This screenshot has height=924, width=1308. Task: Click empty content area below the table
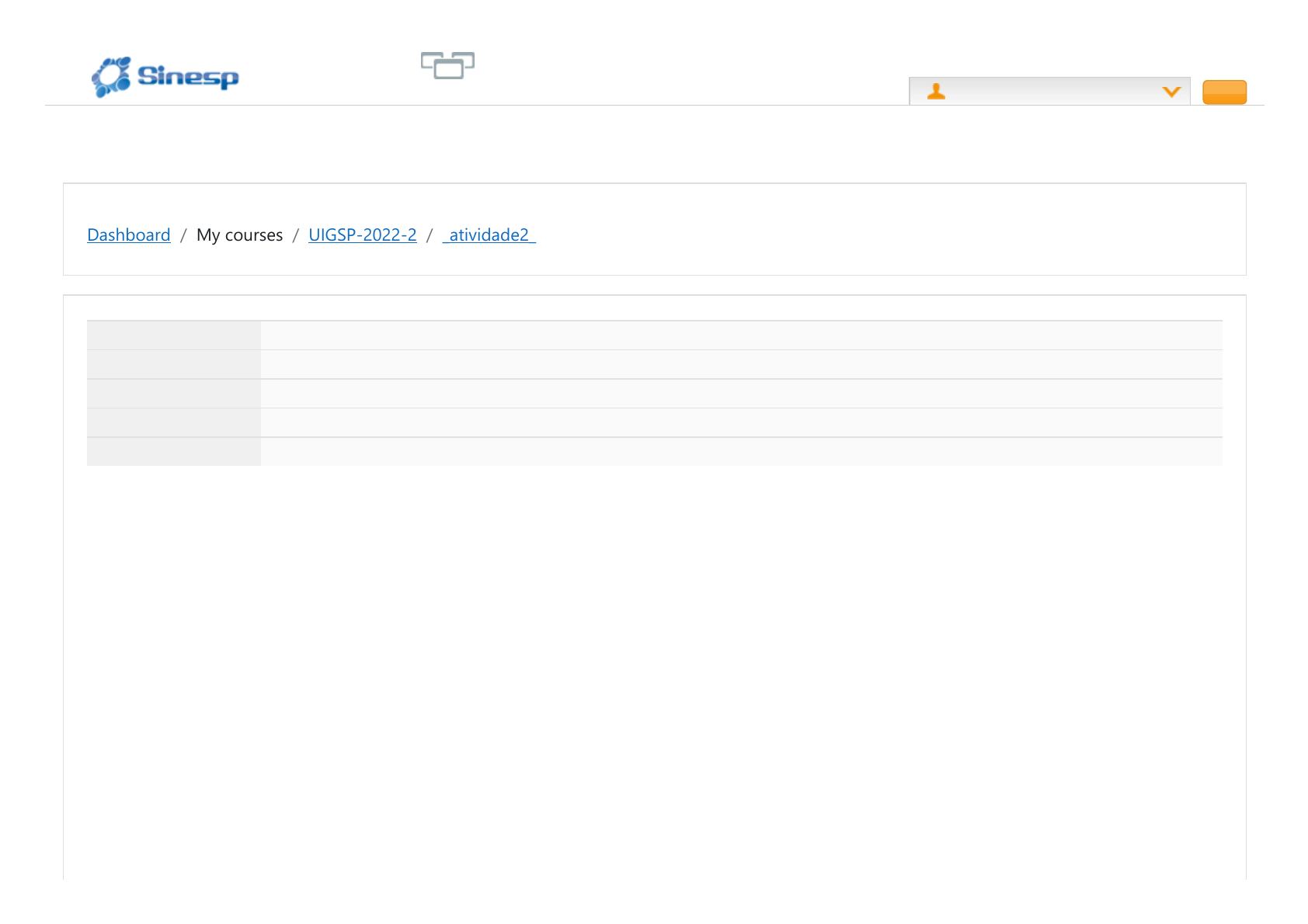pos(654,660)
